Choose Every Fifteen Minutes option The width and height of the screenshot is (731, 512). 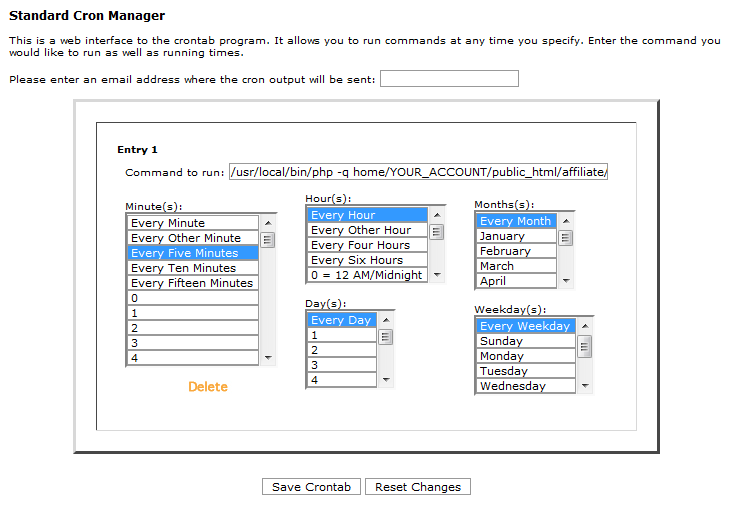(192, 283)
